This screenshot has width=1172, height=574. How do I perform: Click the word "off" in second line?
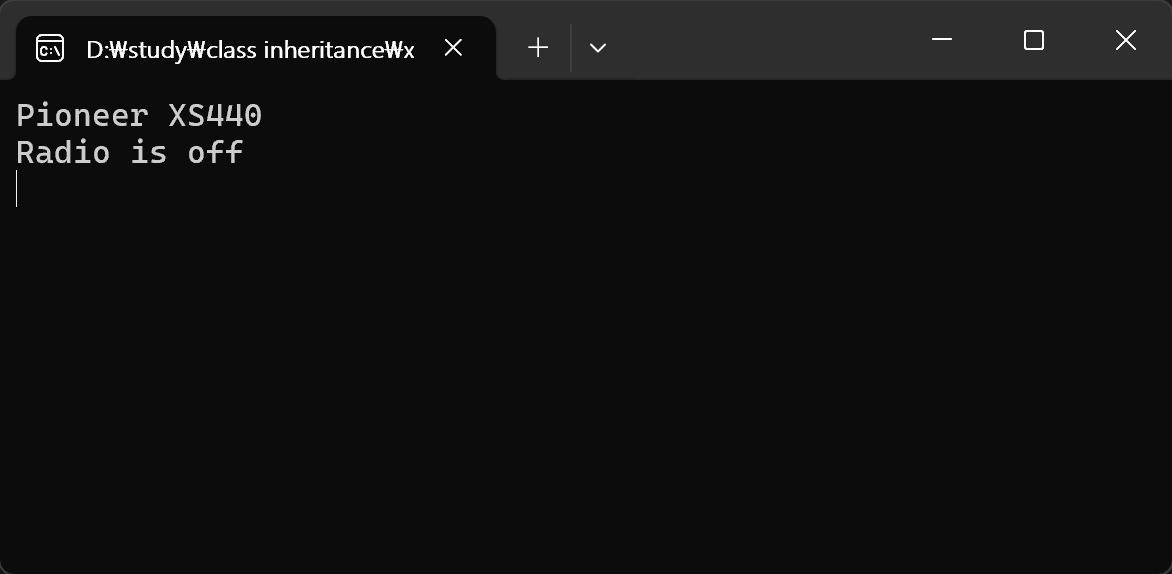pos(215,153)
